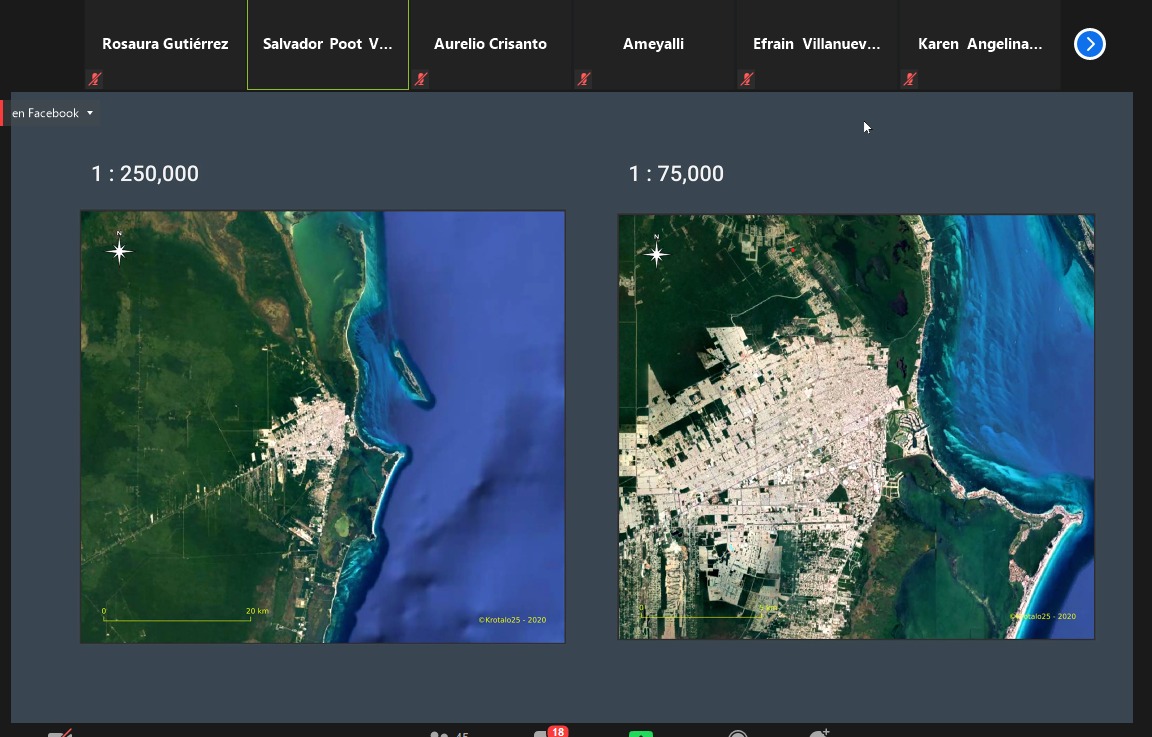Open chat with the 18 unread badge

[545, 733]
